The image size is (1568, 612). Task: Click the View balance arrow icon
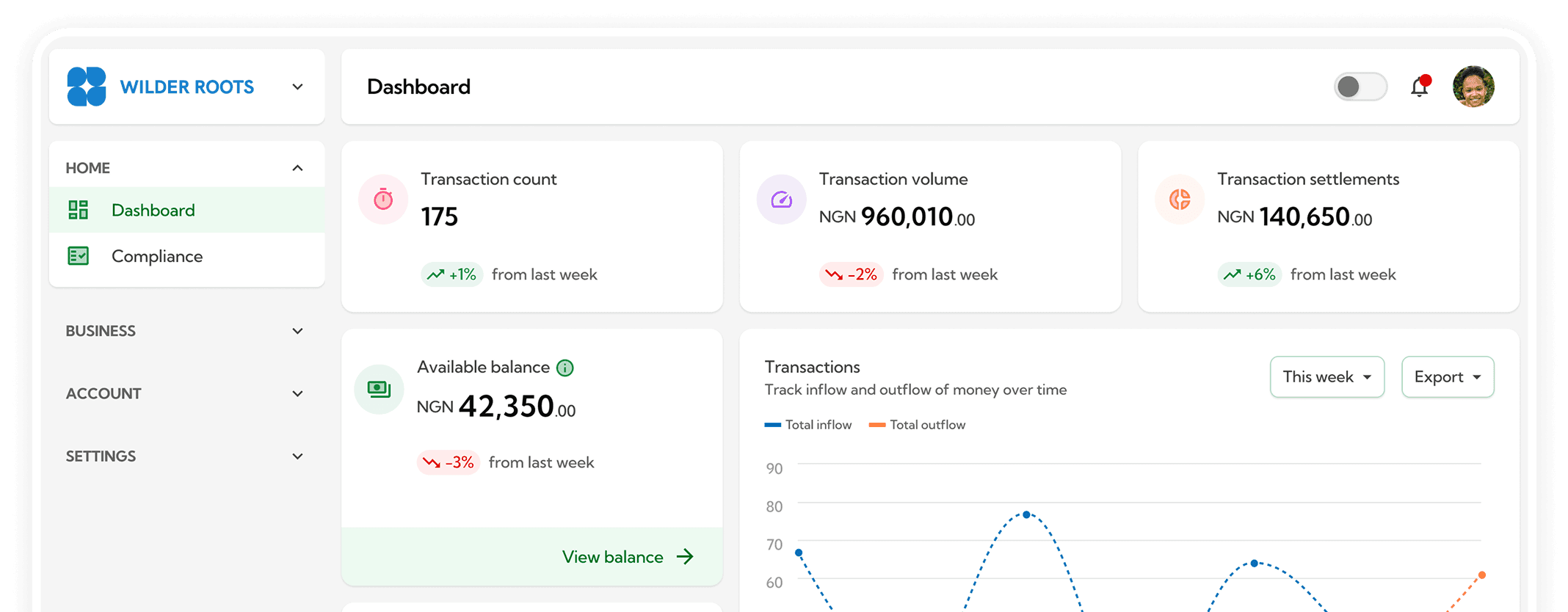[685, 557]
